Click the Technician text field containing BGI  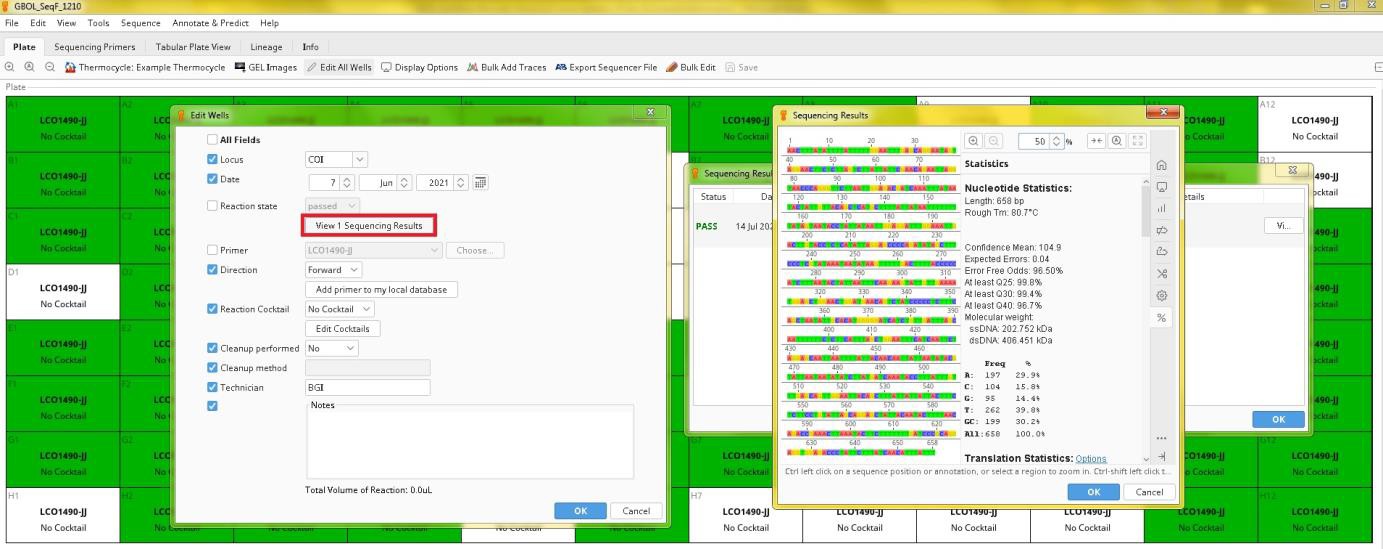coord(367,388)
